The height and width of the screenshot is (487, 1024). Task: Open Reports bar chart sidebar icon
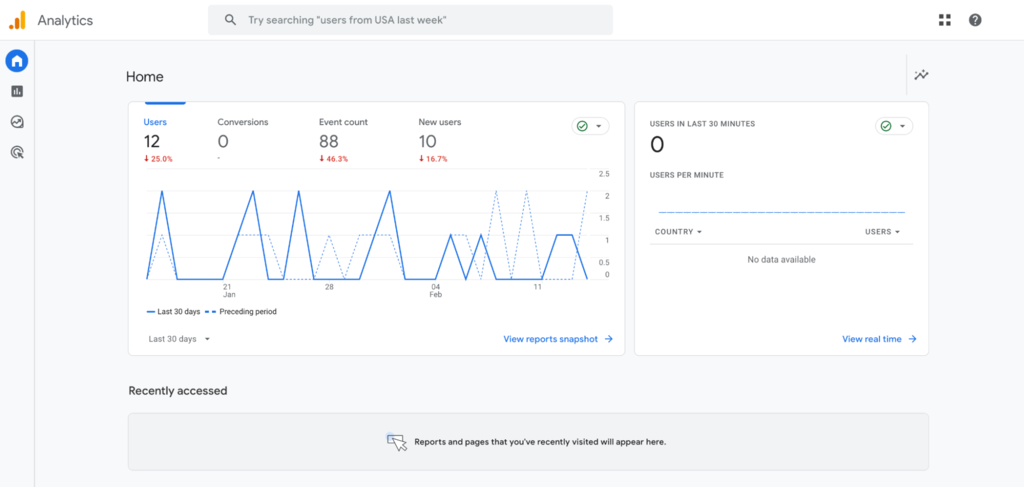(x=16, y=91)
